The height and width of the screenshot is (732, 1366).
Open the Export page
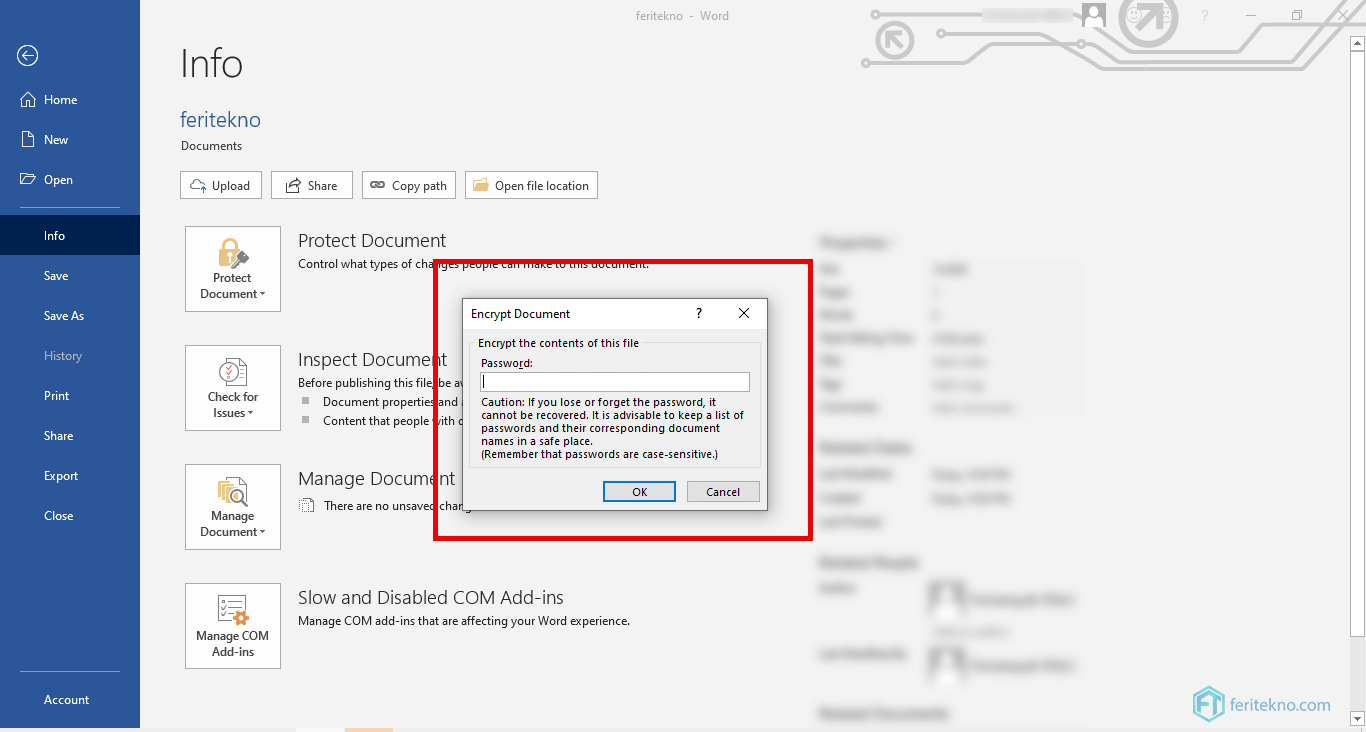pos(70,476)
